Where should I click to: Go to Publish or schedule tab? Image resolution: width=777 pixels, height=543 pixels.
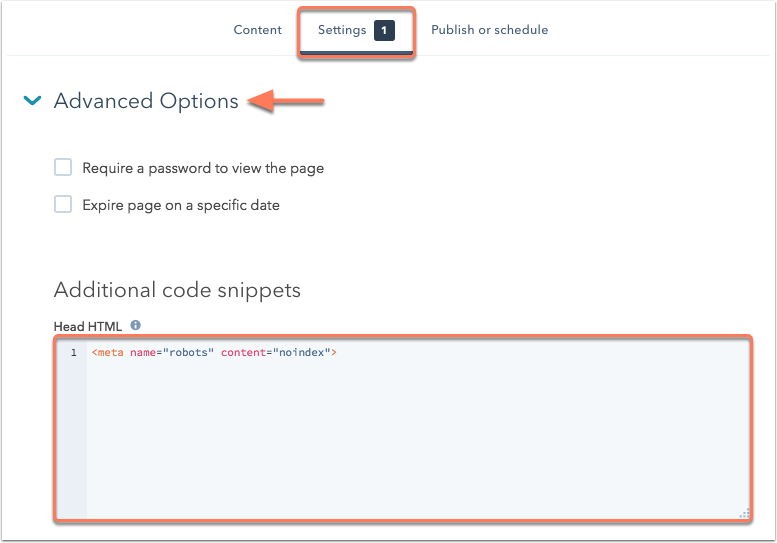coord(489,30)
